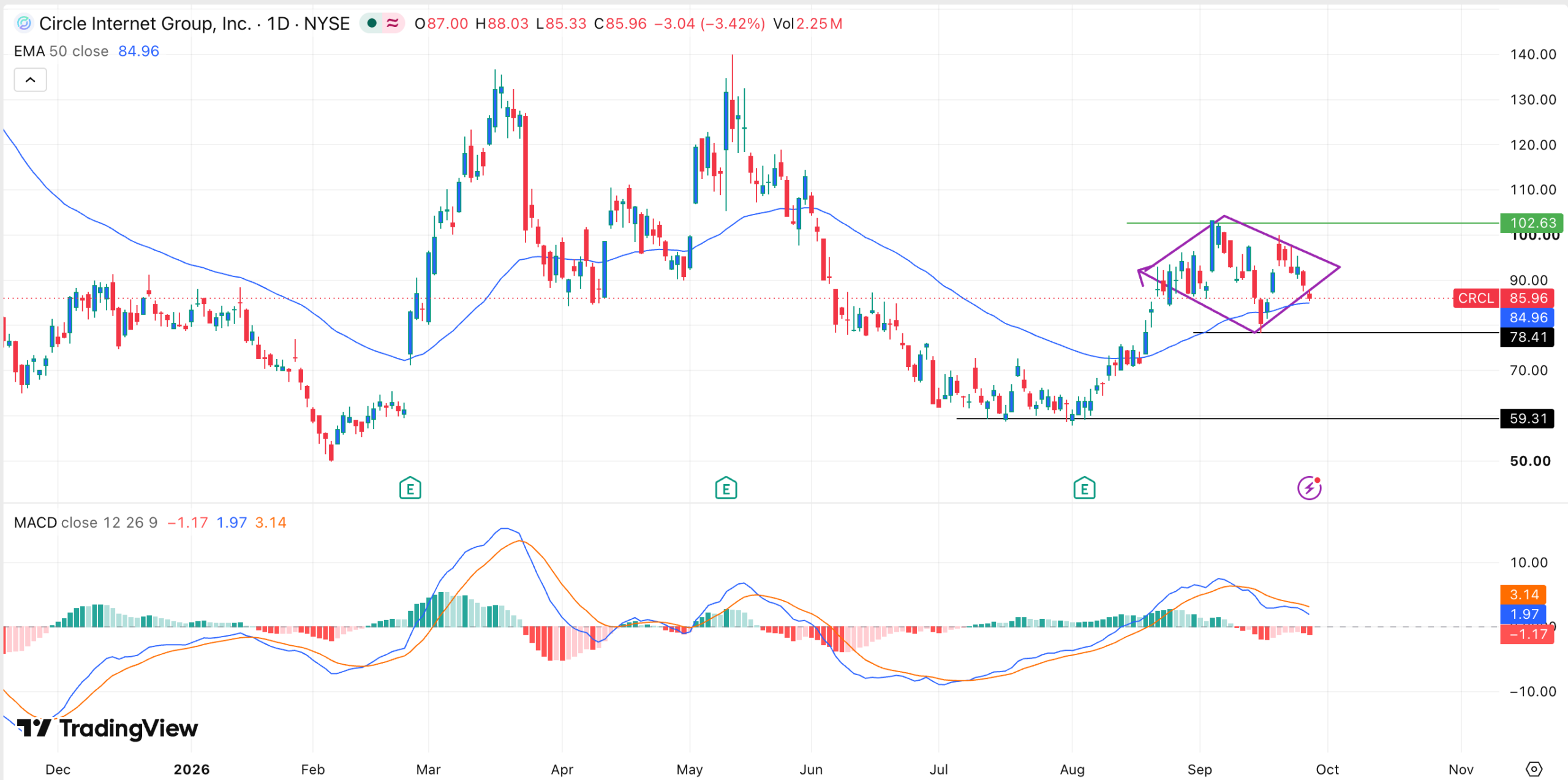Click the 78.41 price level label
Screen dimensions: 1568x780
tap(1527, 337)
